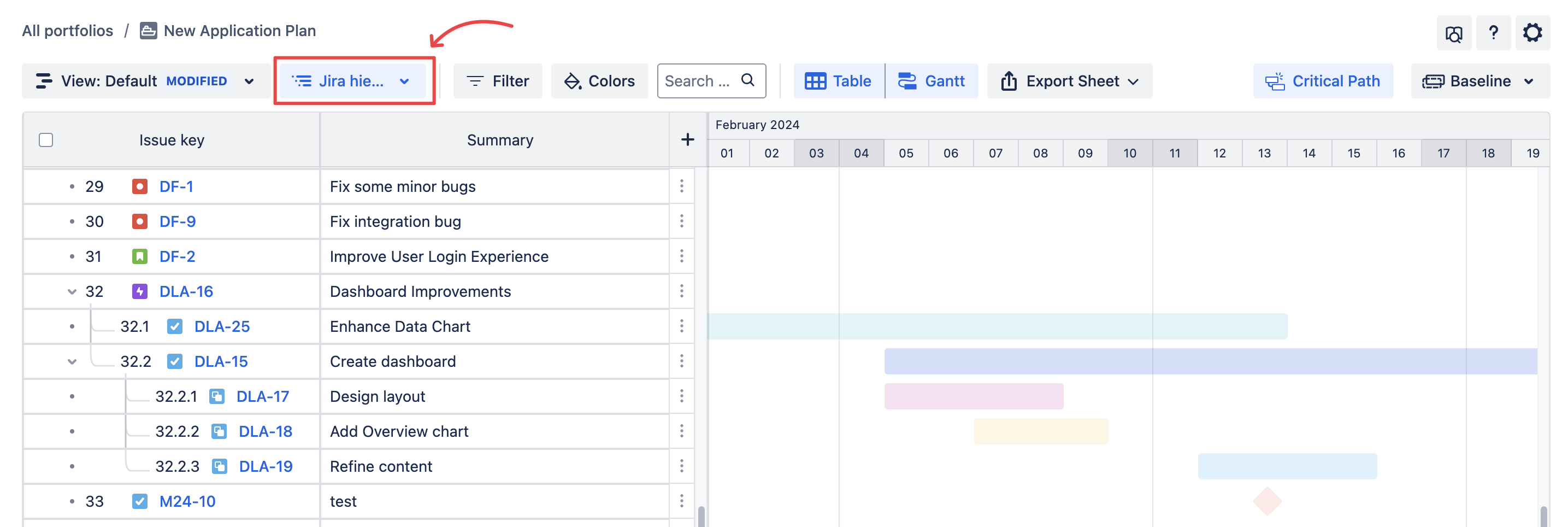Collapse the DLA-16 row chevron

[x=72, y=292]
